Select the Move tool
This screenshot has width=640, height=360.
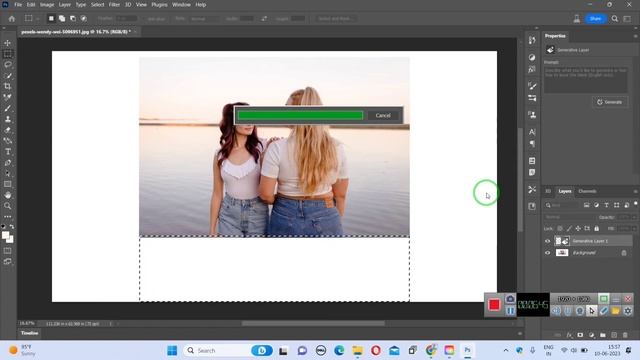tap(7, 43)
